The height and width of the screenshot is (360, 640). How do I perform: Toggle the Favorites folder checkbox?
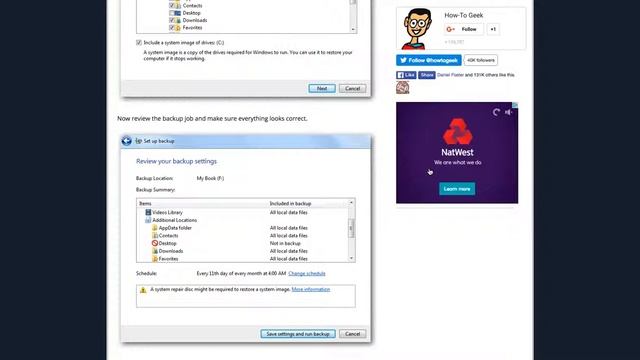point(172,28)
